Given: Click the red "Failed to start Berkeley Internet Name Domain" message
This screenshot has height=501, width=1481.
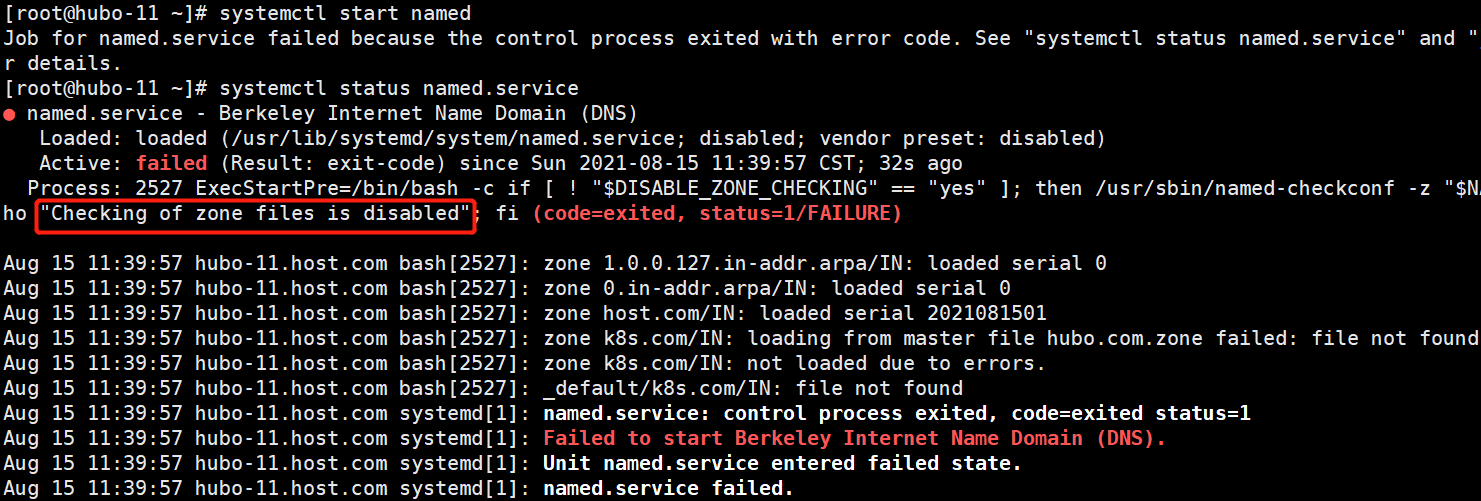Looking at the screenshot, I should point(854,439).
